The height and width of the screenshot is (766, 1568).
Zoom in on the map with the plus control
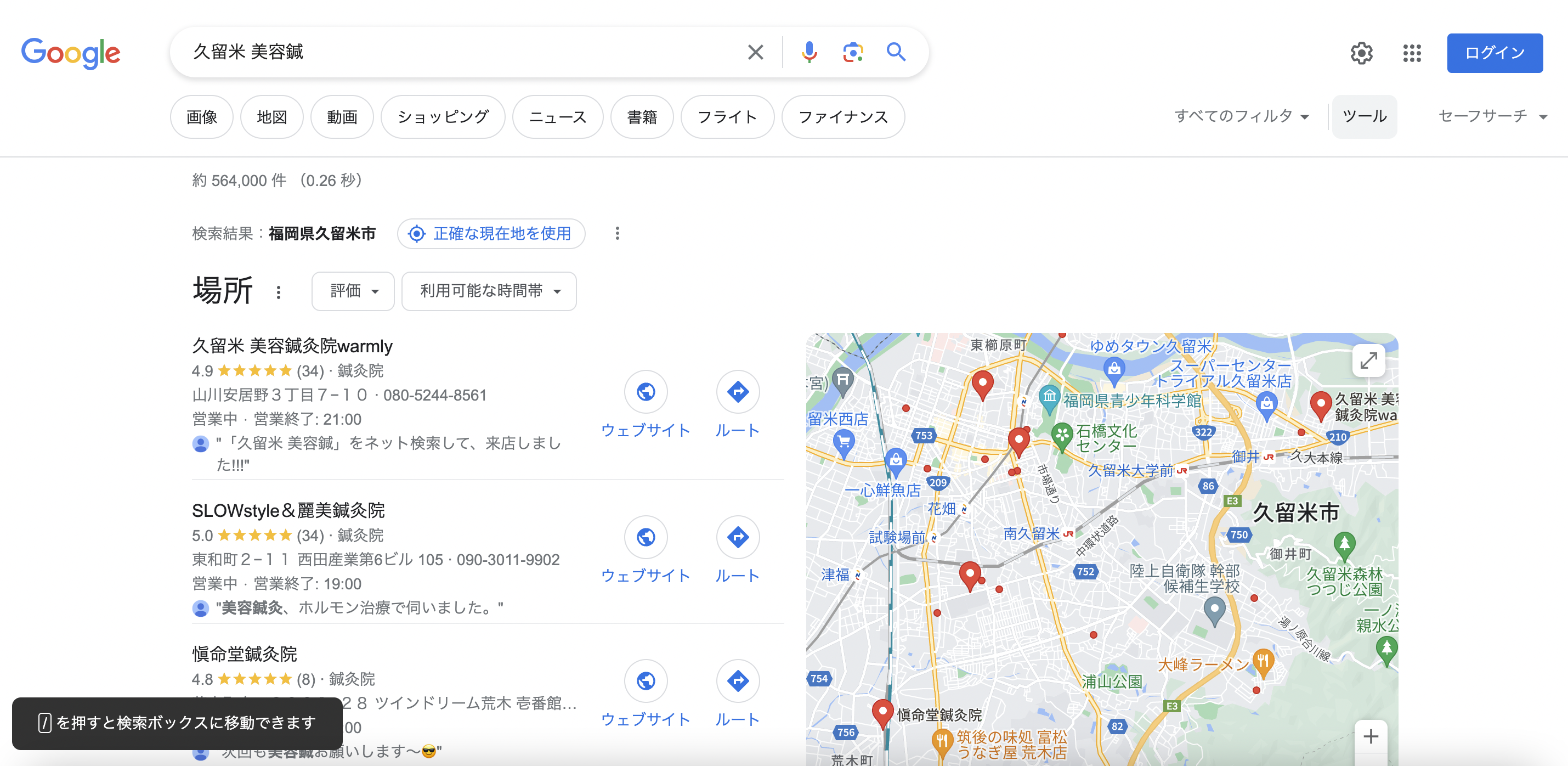1371,736
